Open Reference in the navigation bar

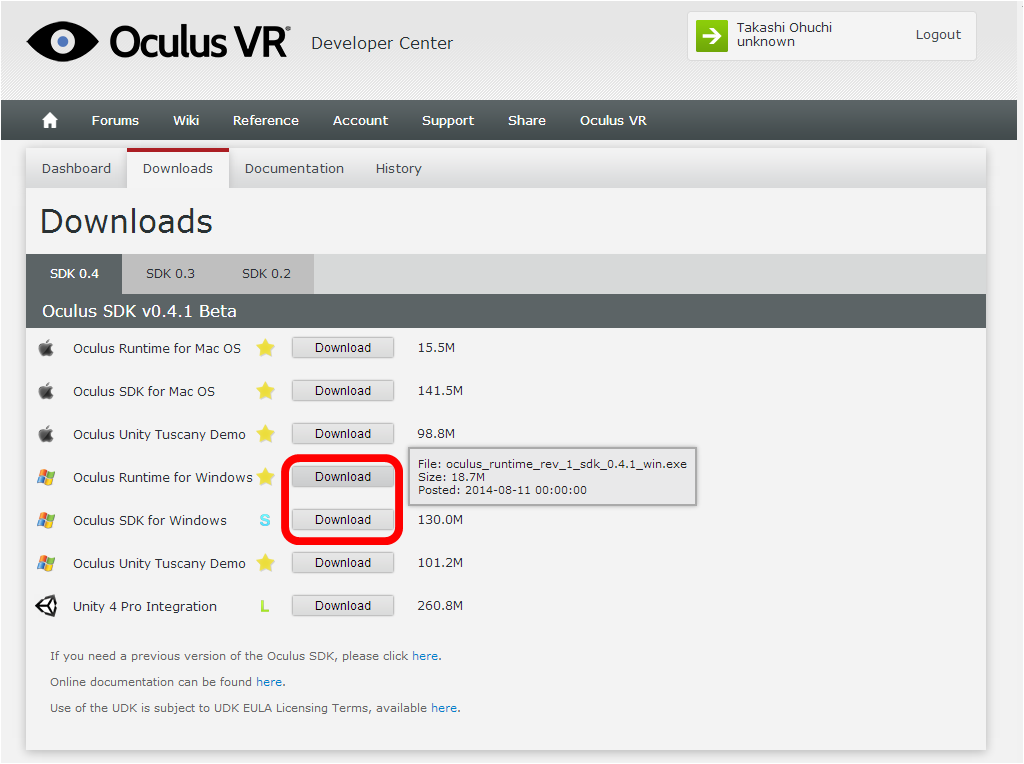pos(265,120)
